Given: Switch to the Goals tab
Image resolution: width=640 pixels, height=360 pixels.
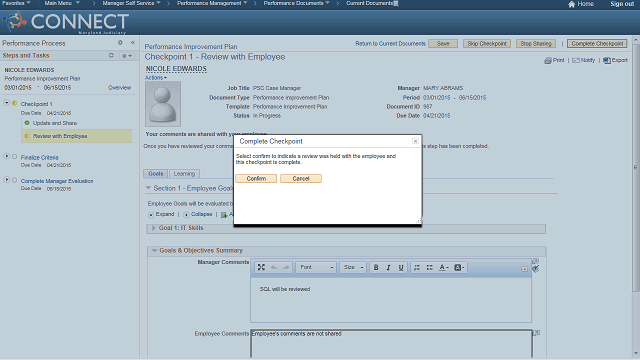Looking at the screenshot, I should coord(156,173).
